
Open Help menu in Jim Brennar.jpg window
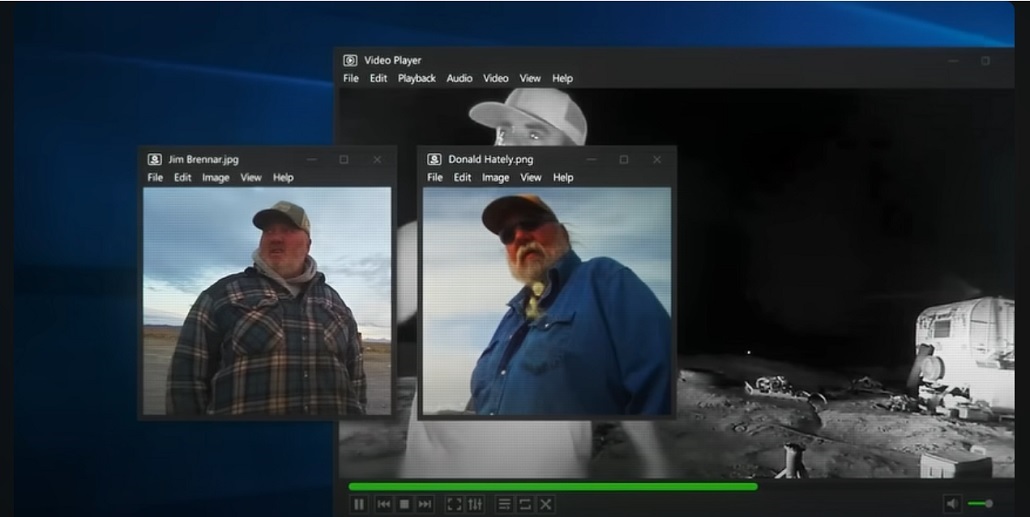[x=283, y=177]
